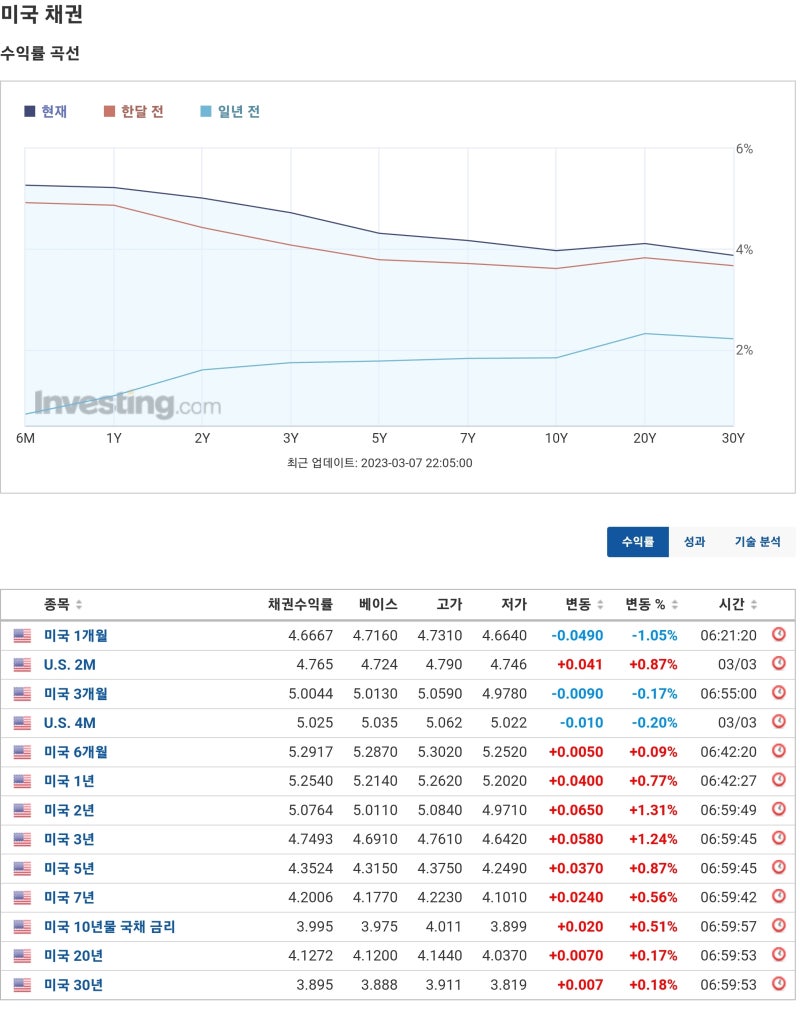This screenshot has height=1009, width=800.
Task: Click the Investing.com watermark on the chart
Action: point(128,403)
